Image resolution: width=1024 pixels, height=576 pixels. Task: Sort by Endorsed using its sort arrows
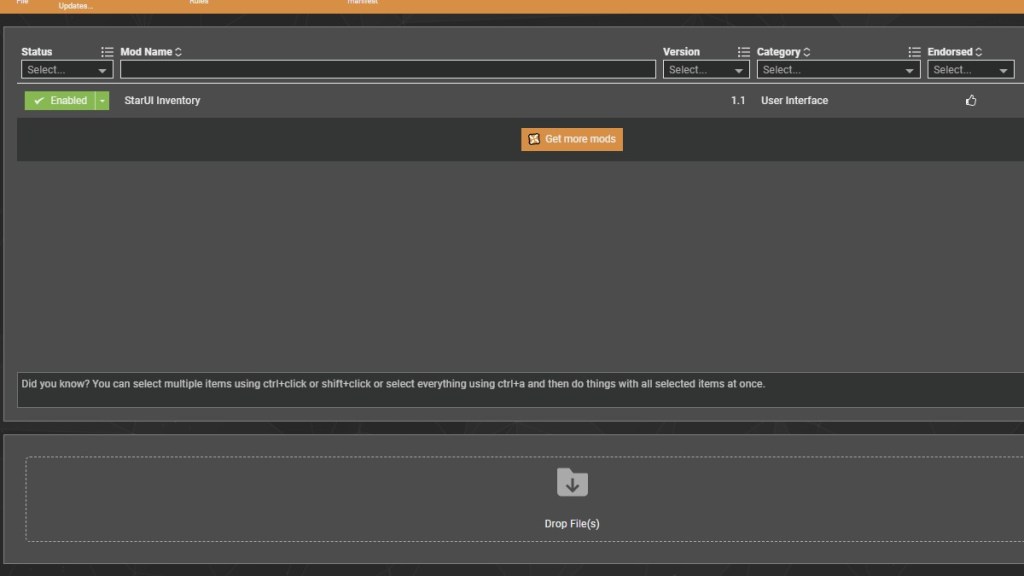tap(979, 52)
